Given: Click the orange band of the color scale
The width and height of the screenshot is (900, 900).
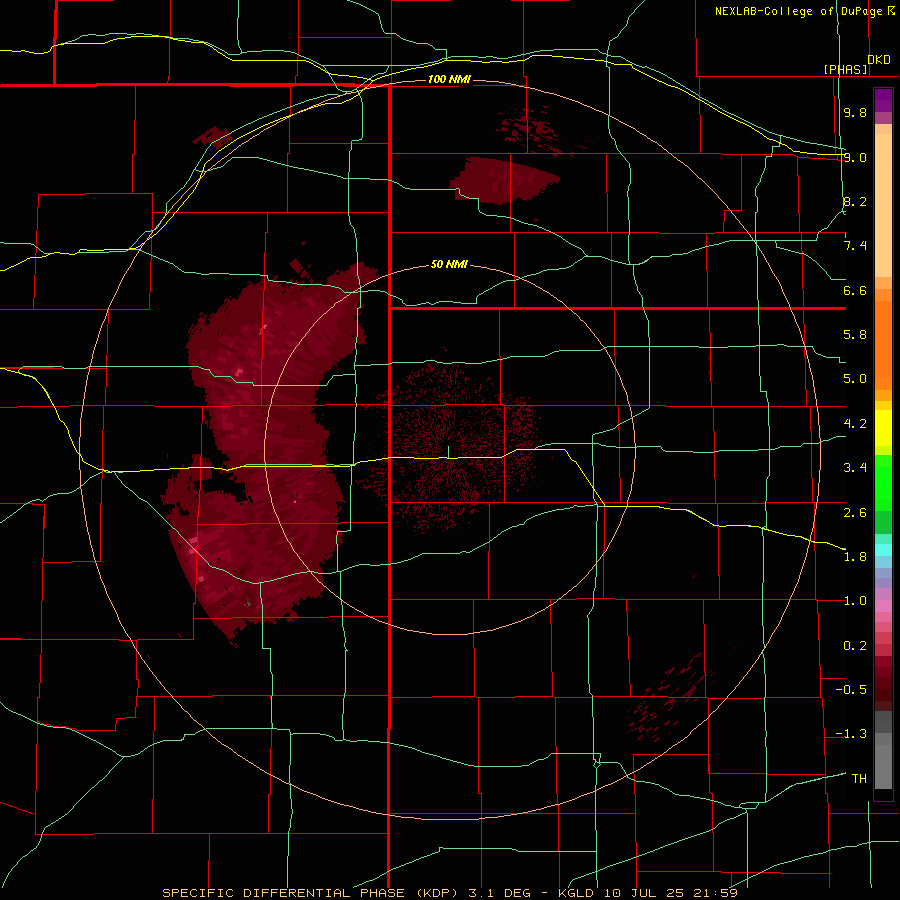Looking at the screenshot, I should click(883, 344).
